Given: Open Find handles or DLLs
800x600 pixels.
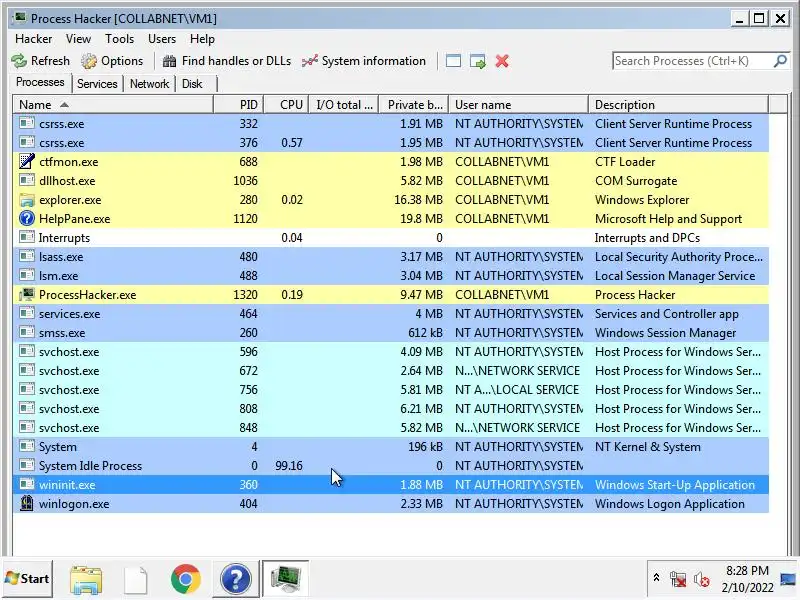Looking at the screenshot, I should (227, 61).
